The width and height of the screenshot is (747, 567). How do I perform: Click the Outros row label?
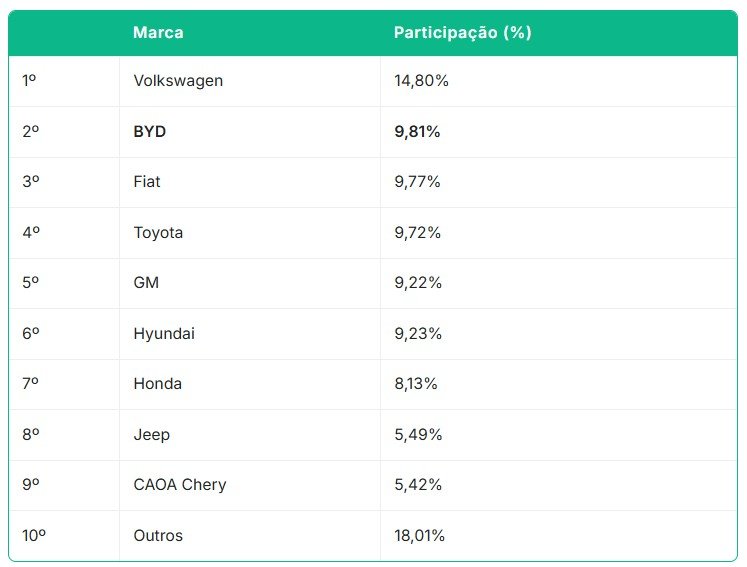pyautogui.click(x=158, y=536)
